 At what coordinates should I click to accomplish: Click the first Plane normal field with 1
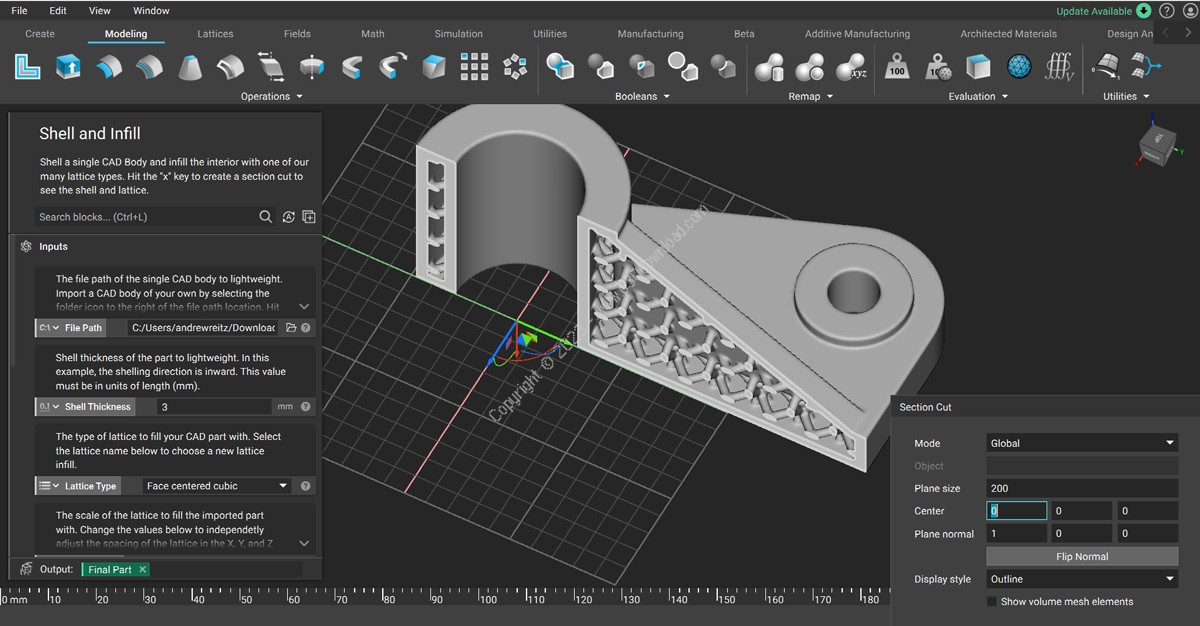(1017, 534)
